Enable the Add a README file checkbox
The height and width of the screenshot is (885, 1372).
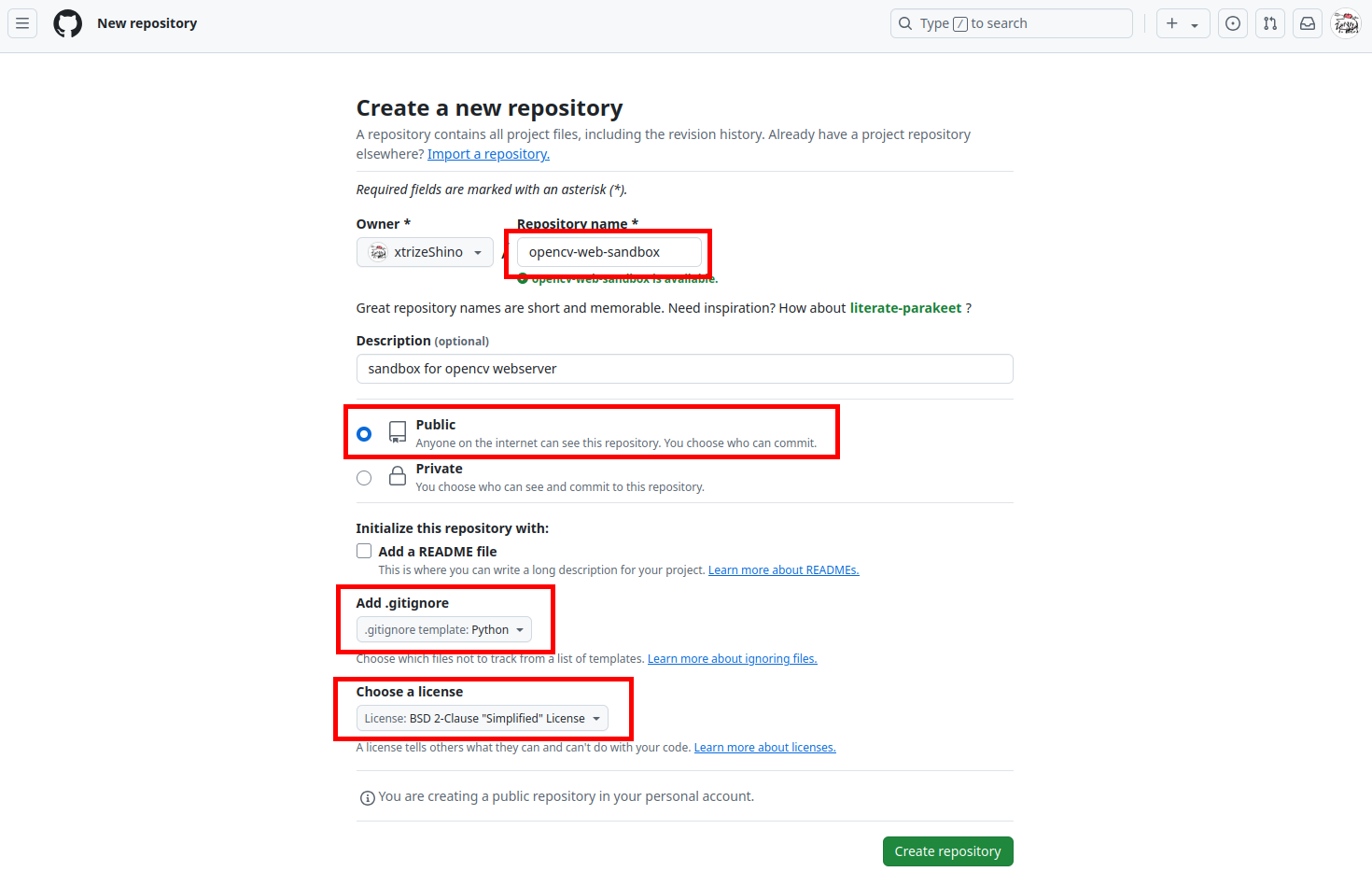pos(363,551)
